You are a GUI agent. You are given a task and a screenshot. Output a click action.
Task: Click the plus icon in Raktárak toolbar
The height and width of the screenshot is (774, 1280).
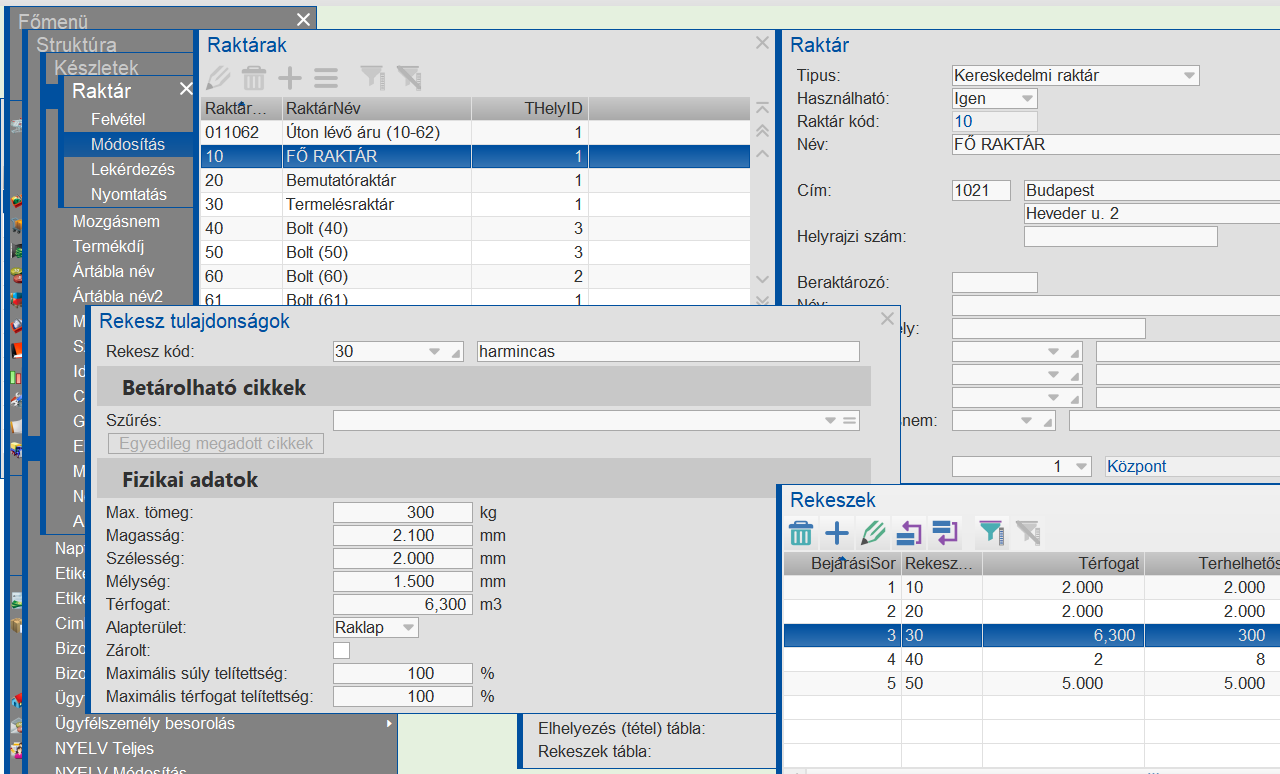289,78
